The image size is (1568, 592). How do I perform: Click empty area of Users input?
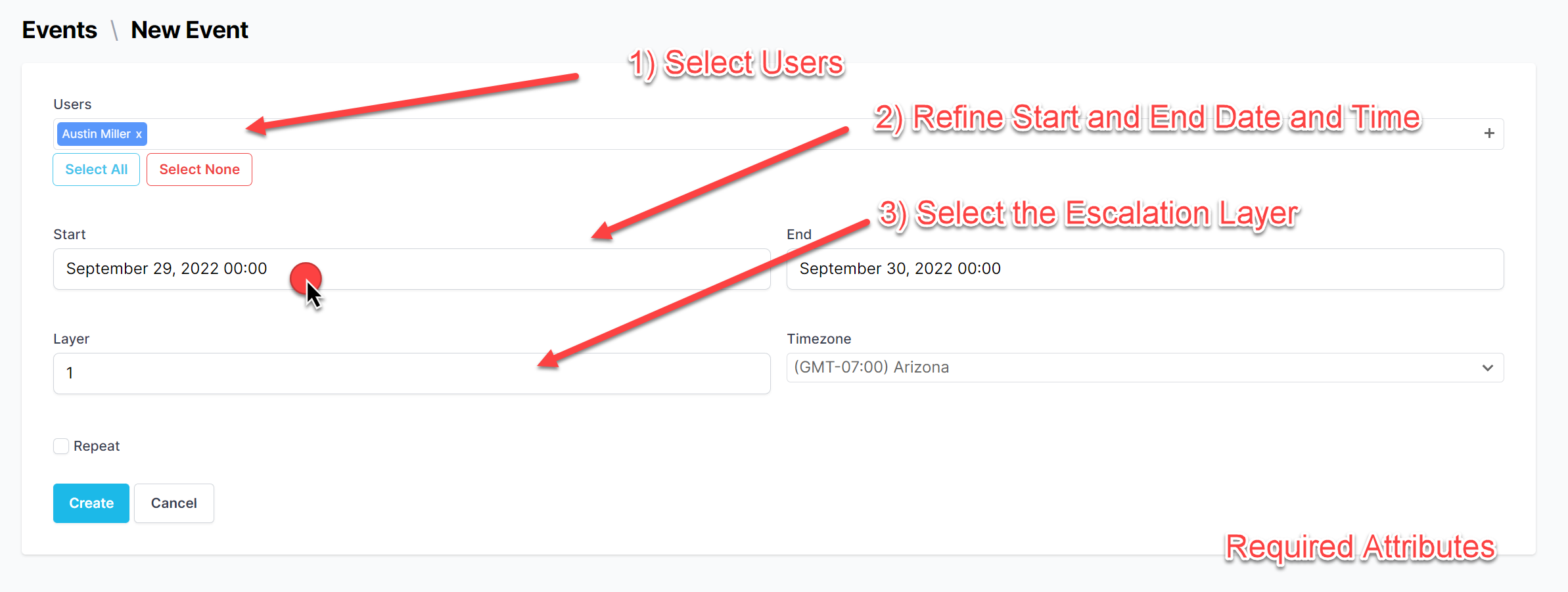click(x=789, y=134)
